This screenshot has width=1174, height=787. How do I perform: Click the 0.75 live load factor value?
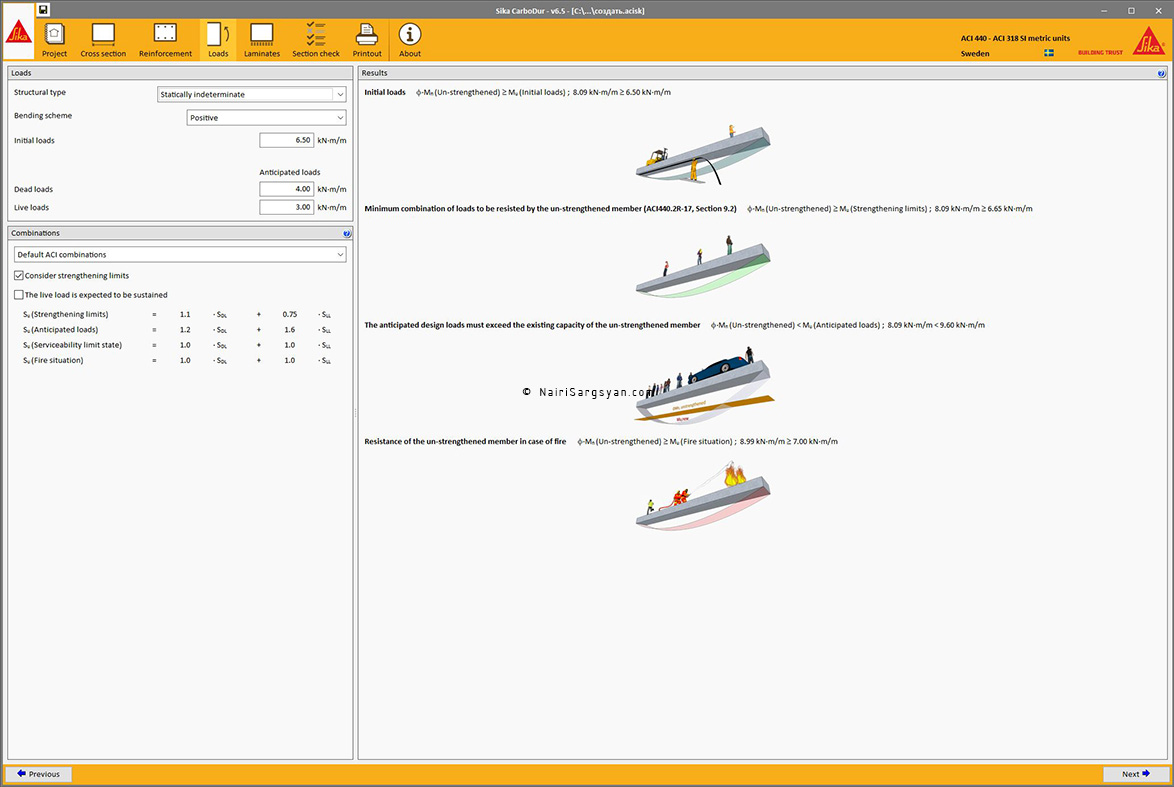pos(290,315)
